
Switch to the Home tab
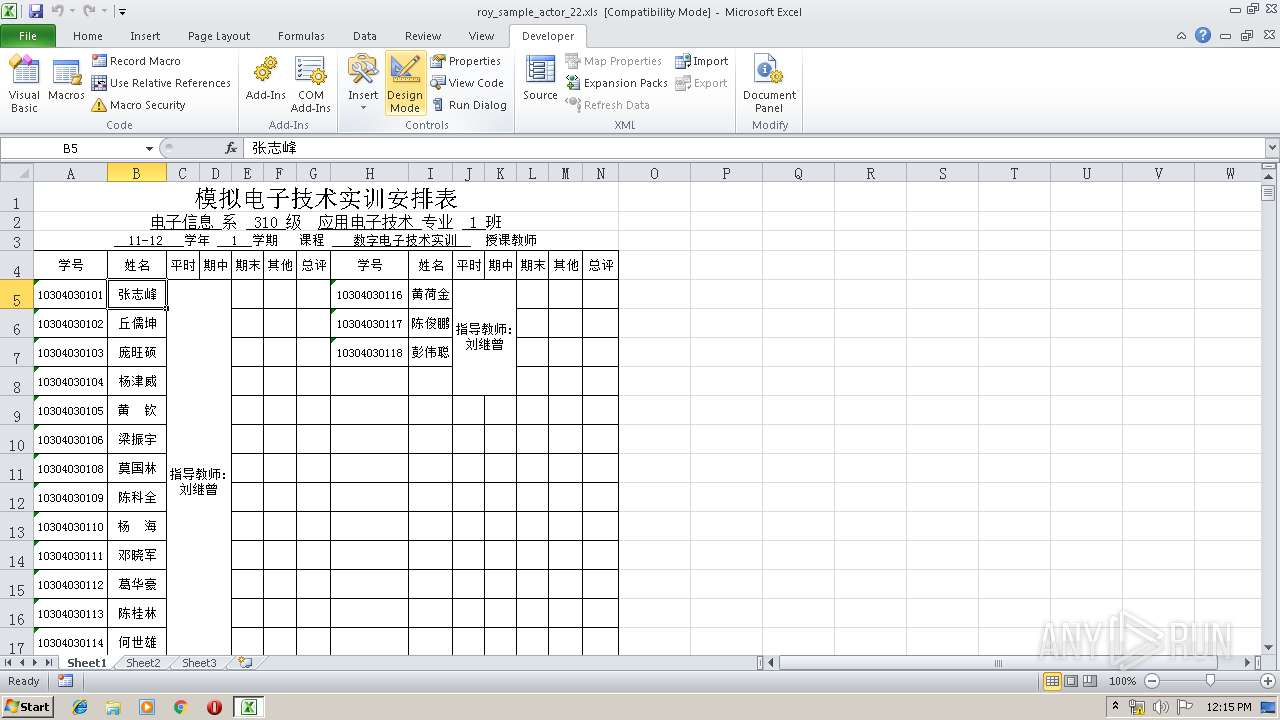click(88, 36)
